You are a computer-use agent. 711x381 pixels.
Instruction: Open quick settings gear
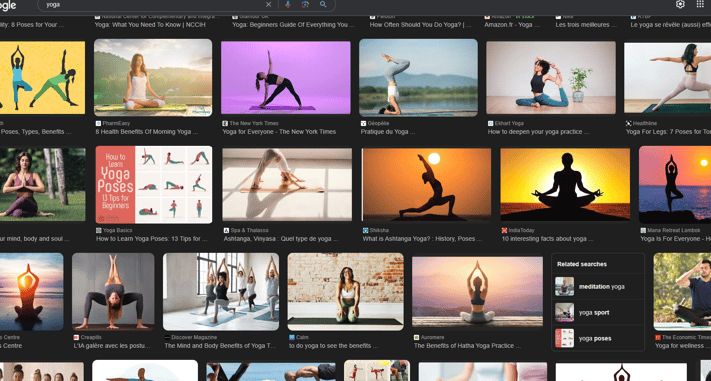[680, 5]
